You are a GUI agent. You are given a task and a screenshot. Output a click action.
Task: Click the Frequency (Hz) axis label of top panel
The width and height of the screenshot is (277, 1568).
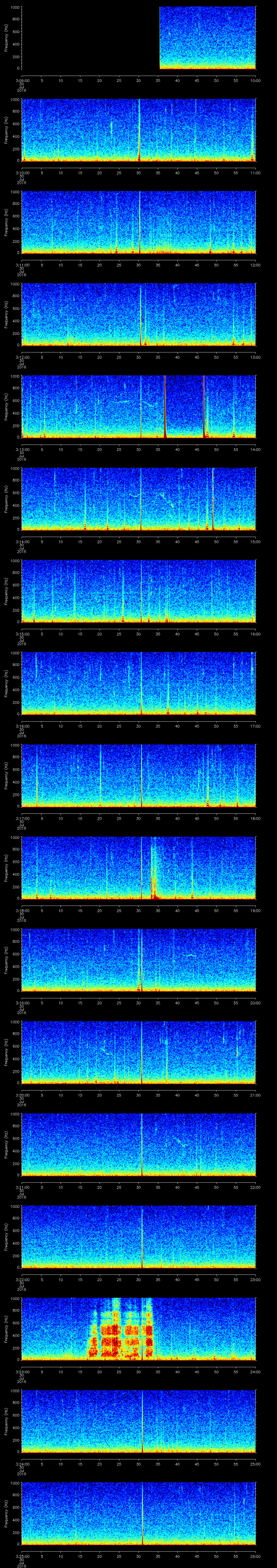(x=6, y=38)
